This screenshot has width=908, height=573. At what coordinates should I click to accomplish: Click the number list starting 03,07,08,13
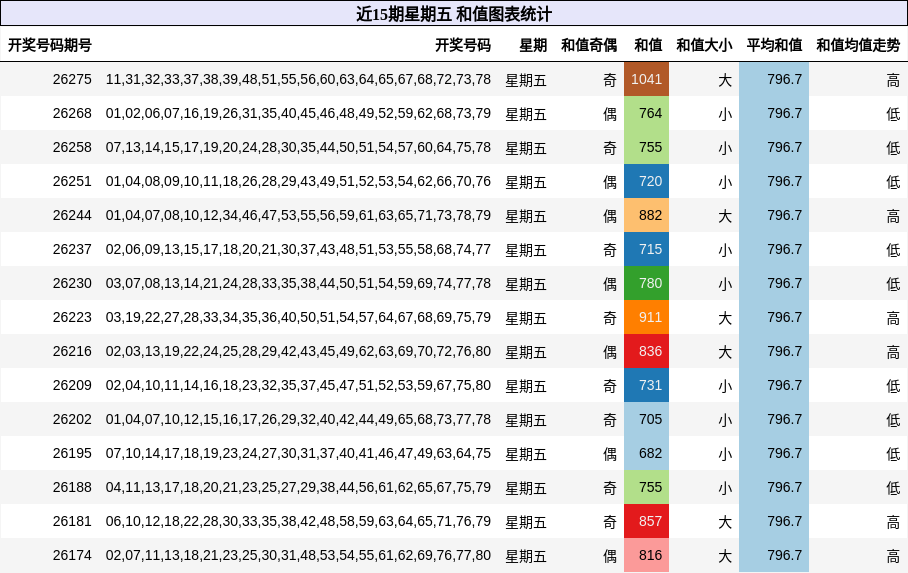pos(298,283)
